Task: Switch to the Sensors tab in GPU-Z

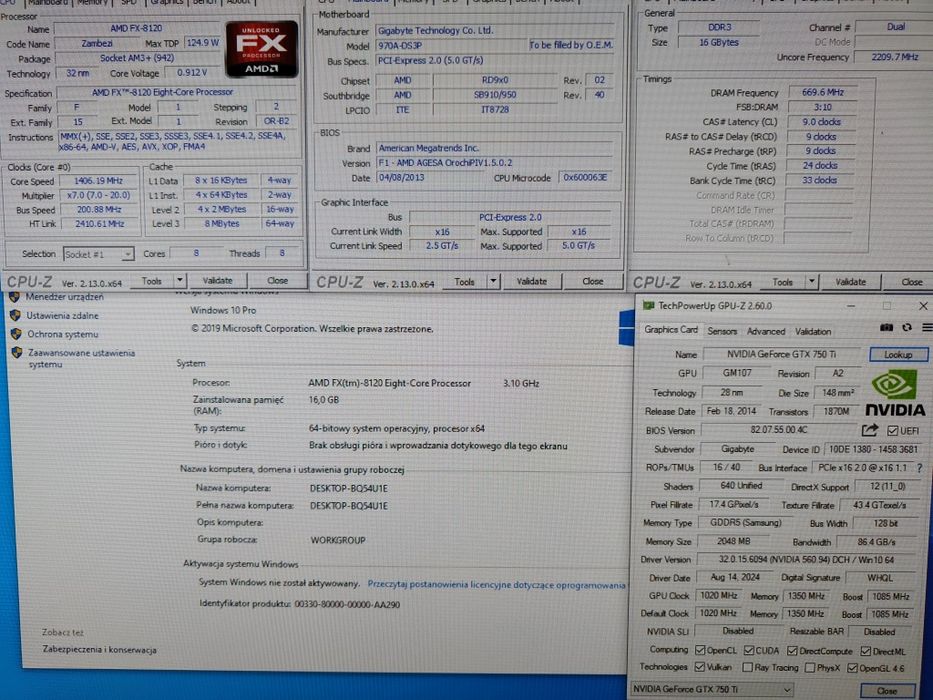Action: pyautogui.click(x=722, y=331)
